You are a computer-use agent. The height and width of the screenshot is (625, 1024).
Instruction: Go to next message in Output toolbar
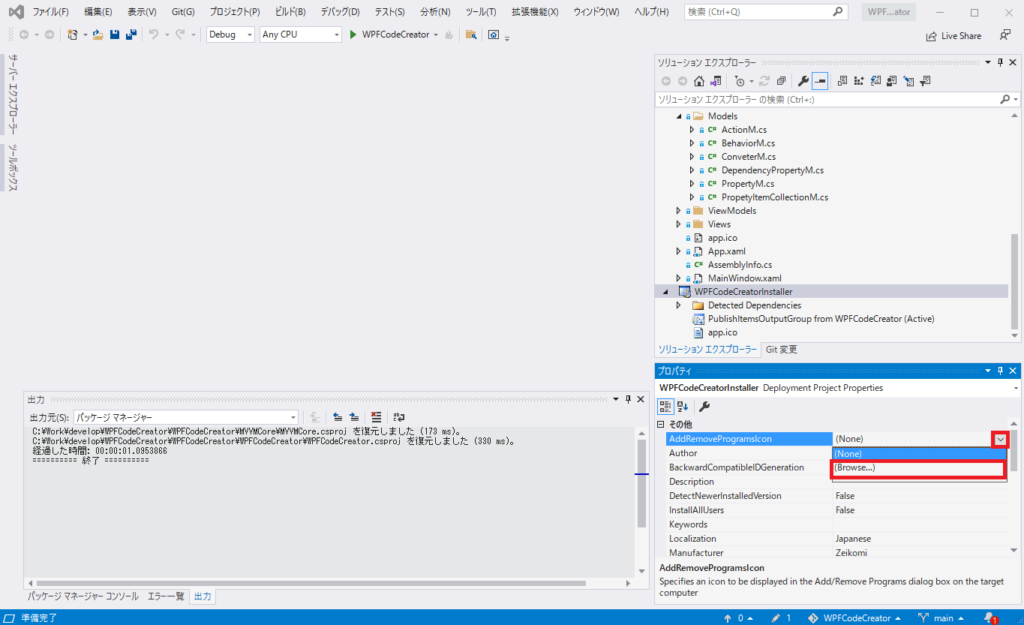(354, 417)
